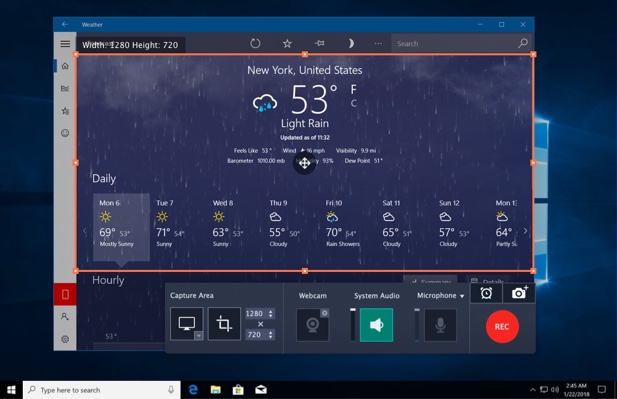617x399 pixels.
Task: Click the Weather search field
Action: 456,43
